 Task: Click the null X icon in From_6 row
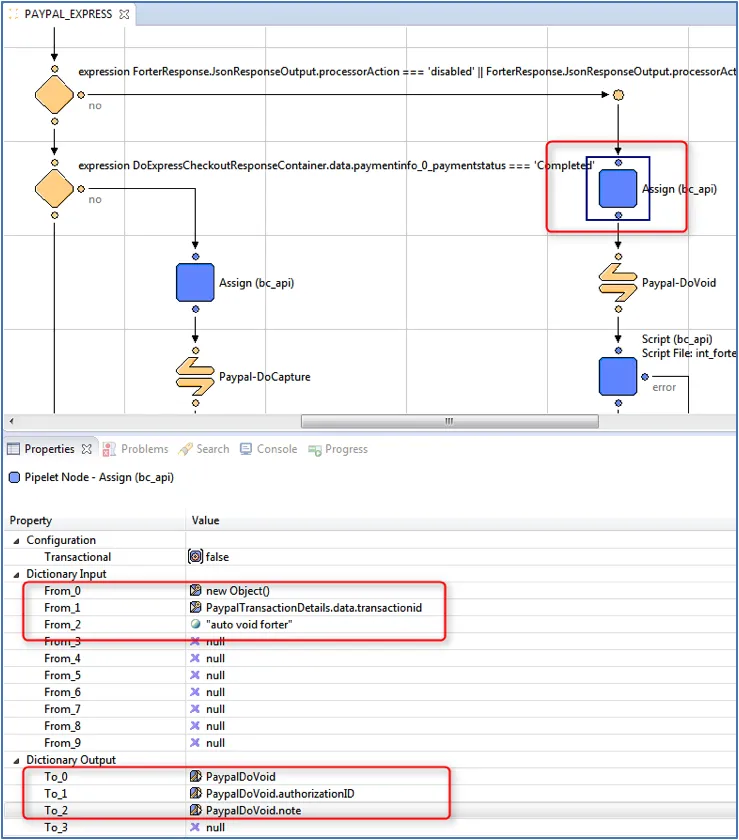pos(195,692)
